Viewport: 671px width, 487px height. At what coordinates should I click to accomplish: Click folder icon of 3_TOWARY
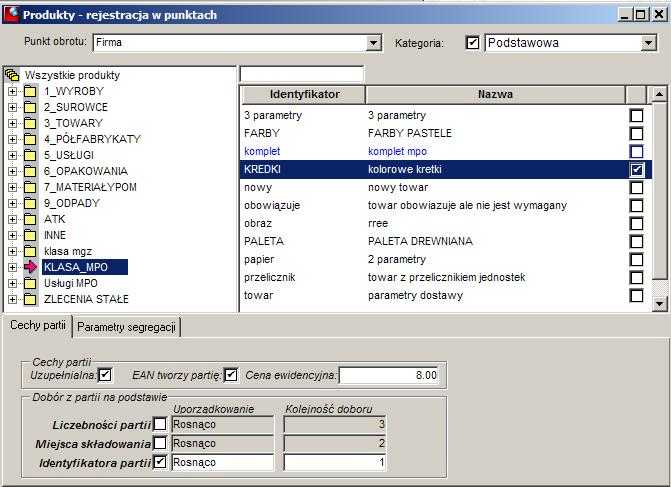[x=30, y=123]
